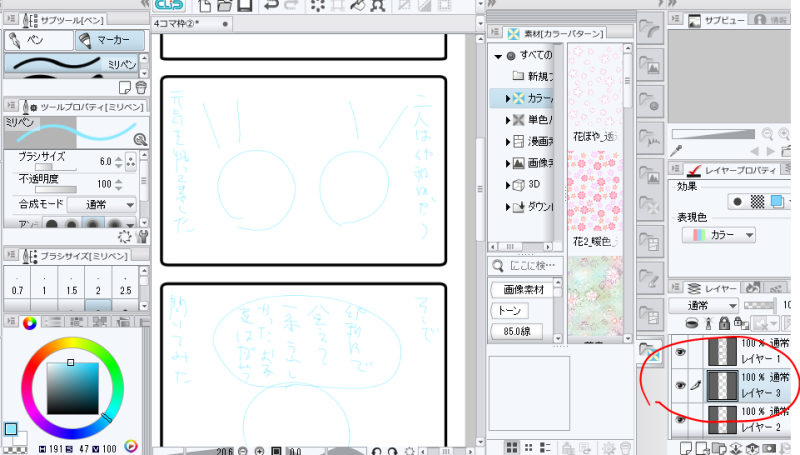Switch to document tab 4コマ枠②
The image size is (800, 455).
click(191, 23)
